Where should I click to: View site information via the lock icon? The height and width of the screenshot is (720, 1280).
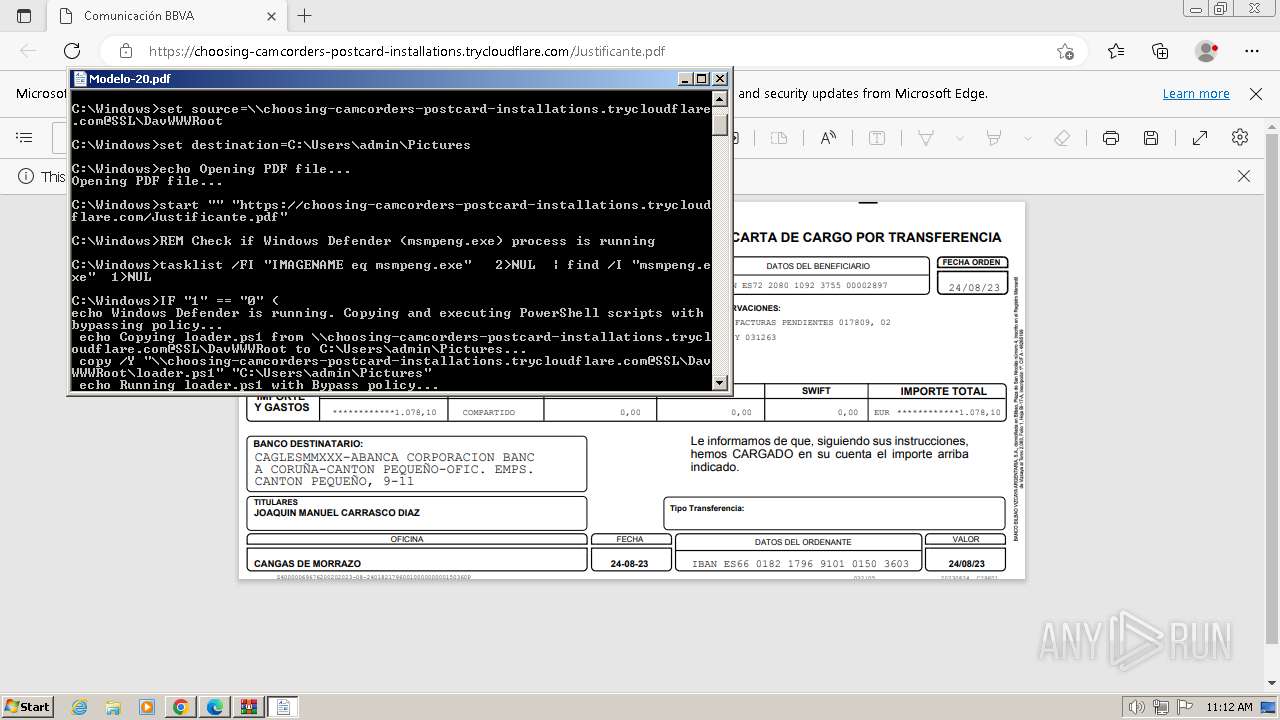126,51
